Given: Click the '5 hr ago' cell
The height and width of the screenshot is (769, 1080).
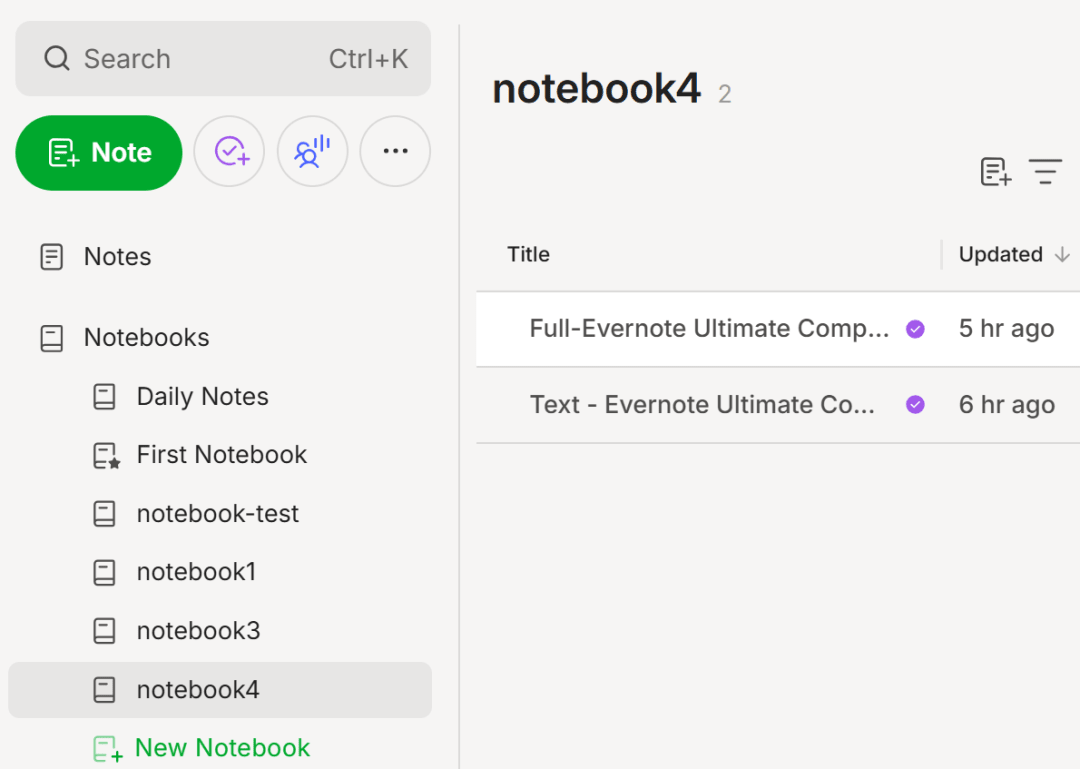Looking at the screenshot, I should tap(1006, 329).
